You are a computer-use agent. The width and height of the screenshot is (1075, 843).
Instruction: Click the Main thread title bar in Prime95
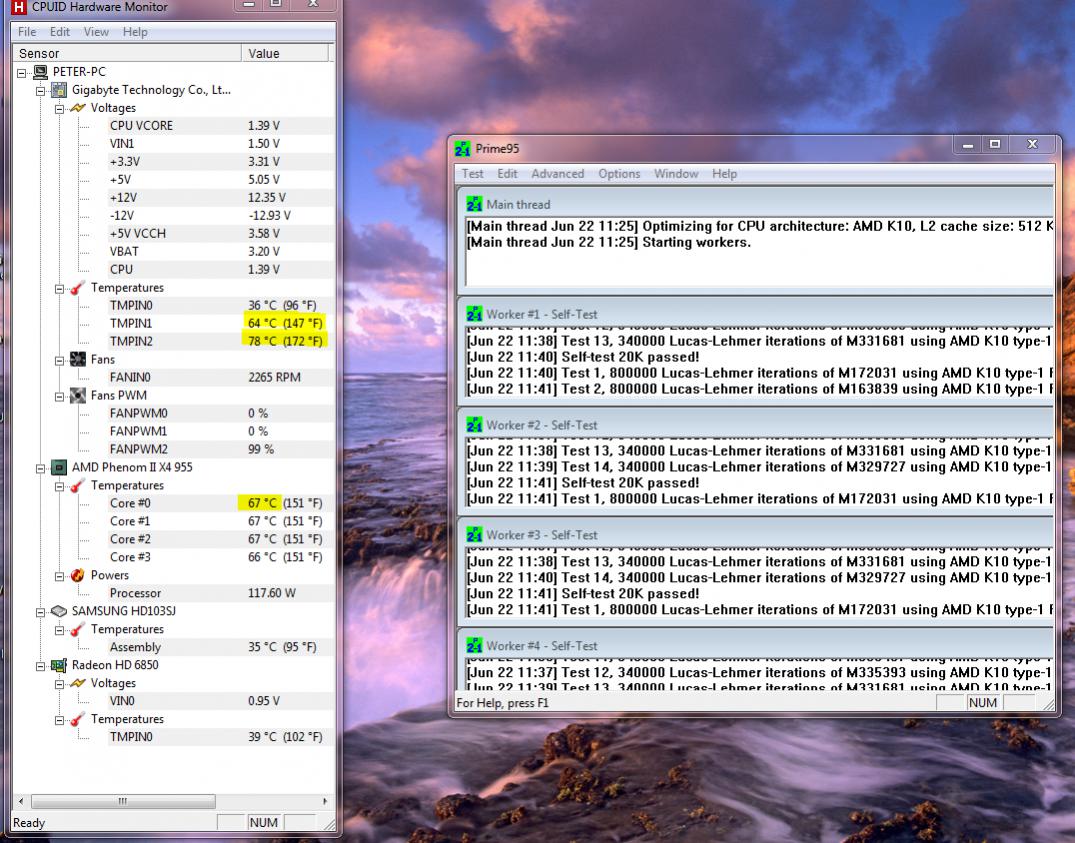click(x=756, y=204)
